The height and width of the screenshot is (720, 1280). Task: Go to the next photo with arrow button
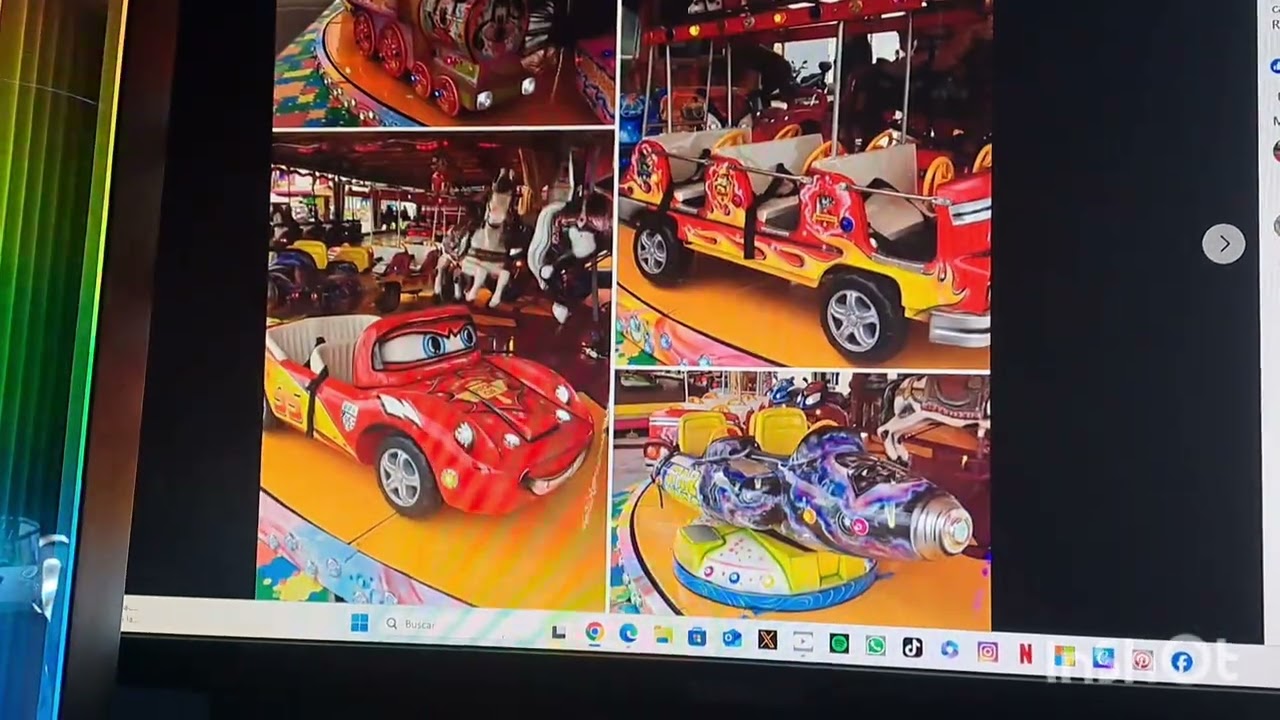click(x=1223, y=243)
